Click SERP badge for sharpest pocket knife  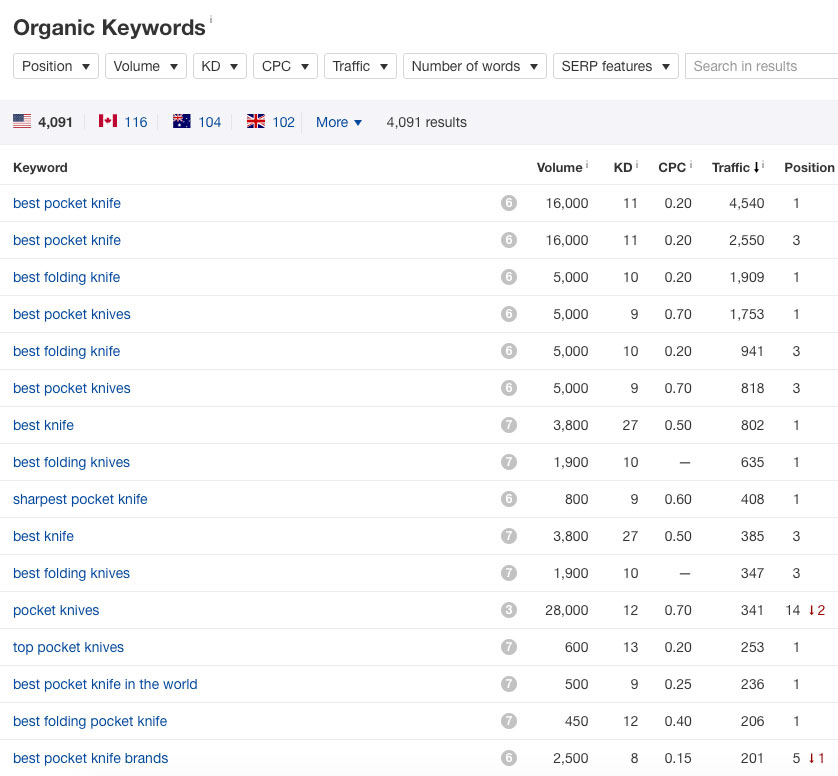pos(509,499)
